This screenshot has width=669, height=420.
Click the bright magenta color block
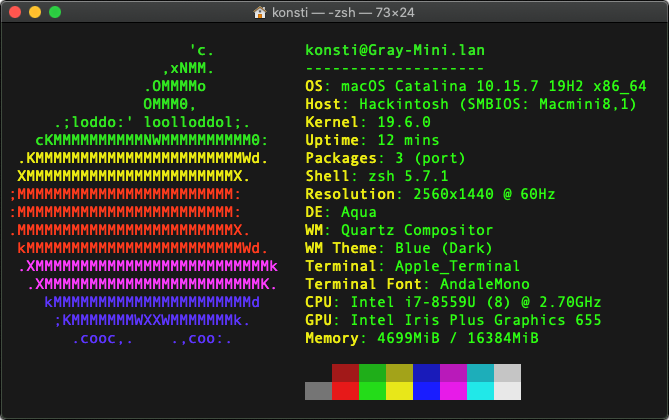coord(454,391)
